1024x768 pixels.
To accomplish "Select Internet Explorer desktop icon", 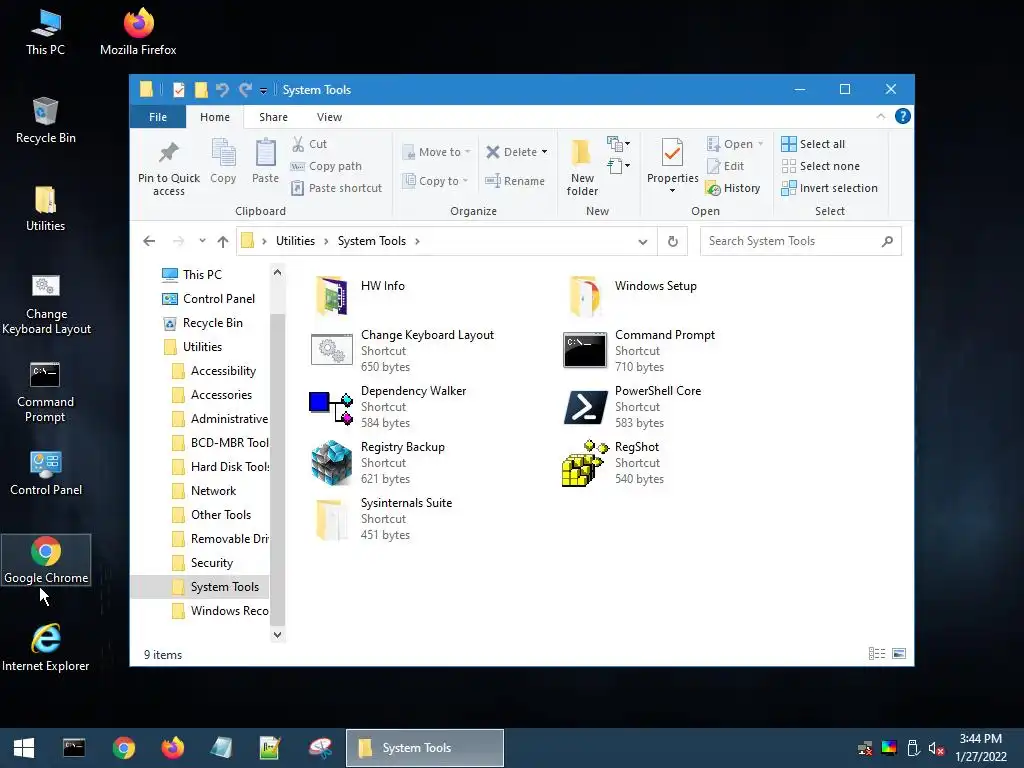I will (46, 647).
